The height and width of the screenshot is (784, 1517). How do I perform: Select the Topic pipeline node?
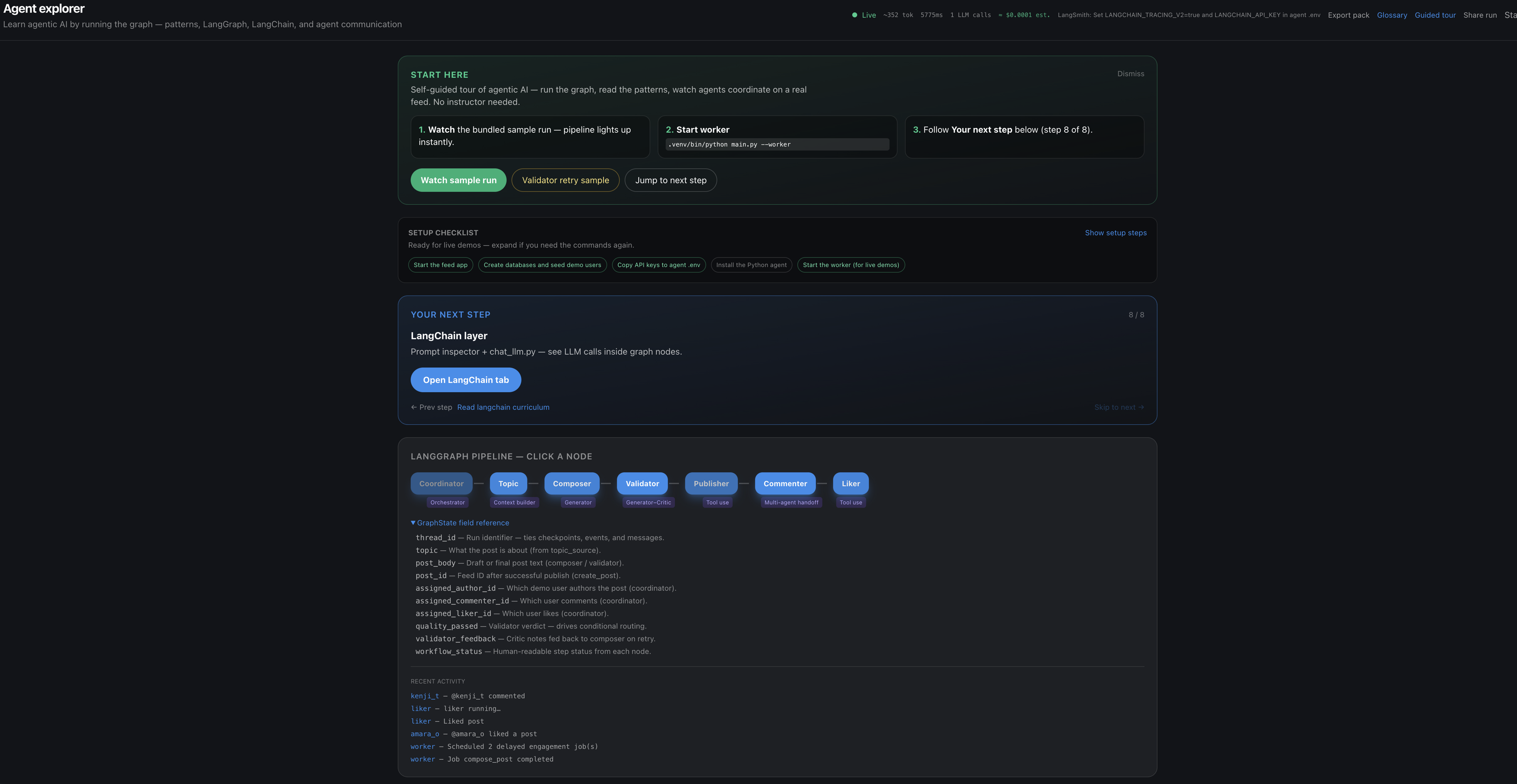pyautogui.click(x=508, y=483)
